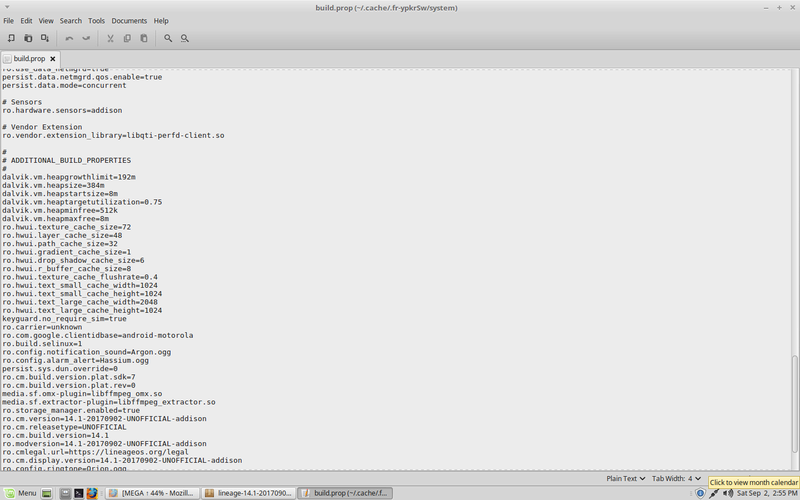This screenshot has width=800, height=500.
Task: Redo the last edit via toolbar
Action: (x=86, y=38)
